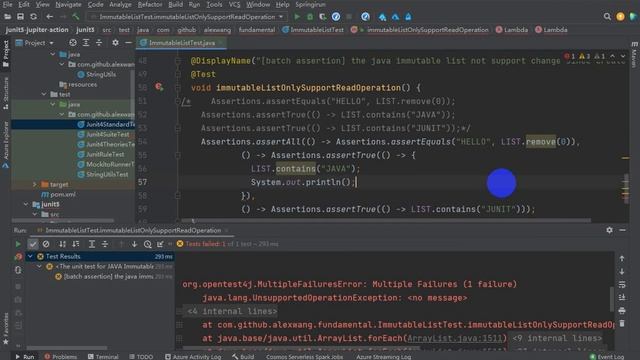The height and width of the screenshot is (360, 640).
Task: Click the Back navigation arrow
Action: (x=49, y=17)
